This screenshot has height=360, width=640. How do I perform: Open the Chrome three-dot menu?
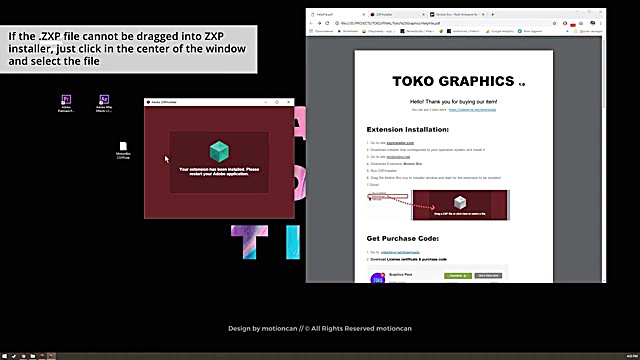[600, 23]
